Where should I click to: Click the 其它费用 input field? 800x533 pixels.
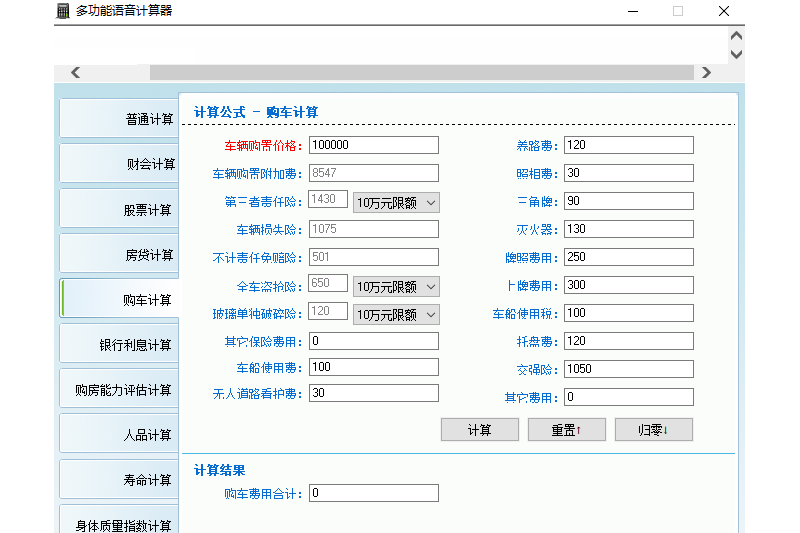(629, 397)
